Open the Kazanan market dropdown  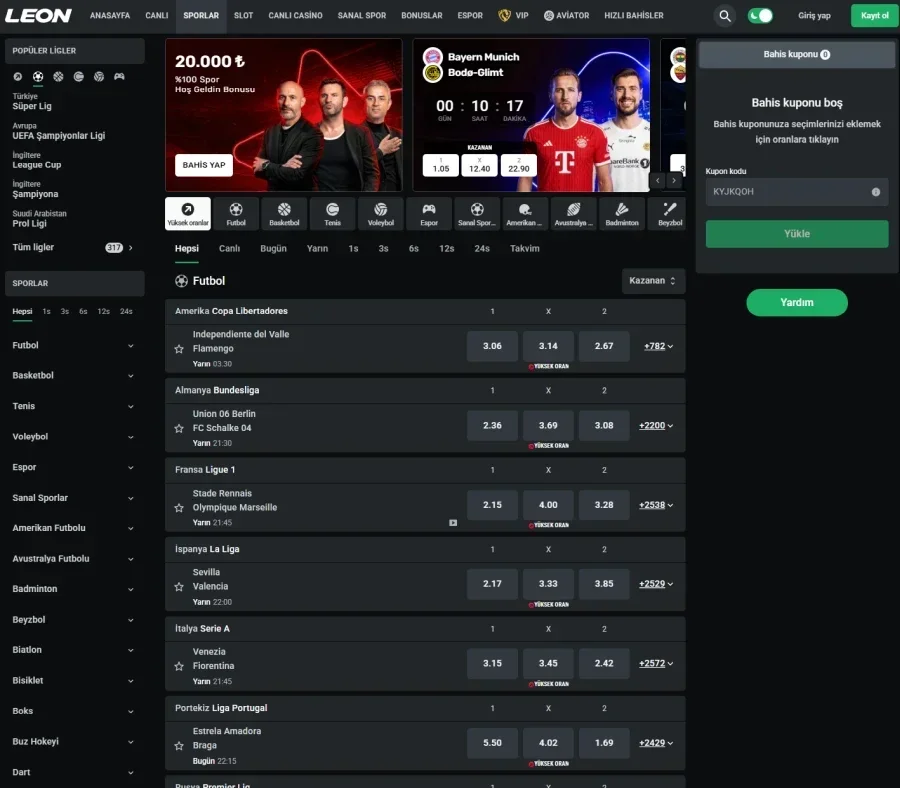pos(653,281)
